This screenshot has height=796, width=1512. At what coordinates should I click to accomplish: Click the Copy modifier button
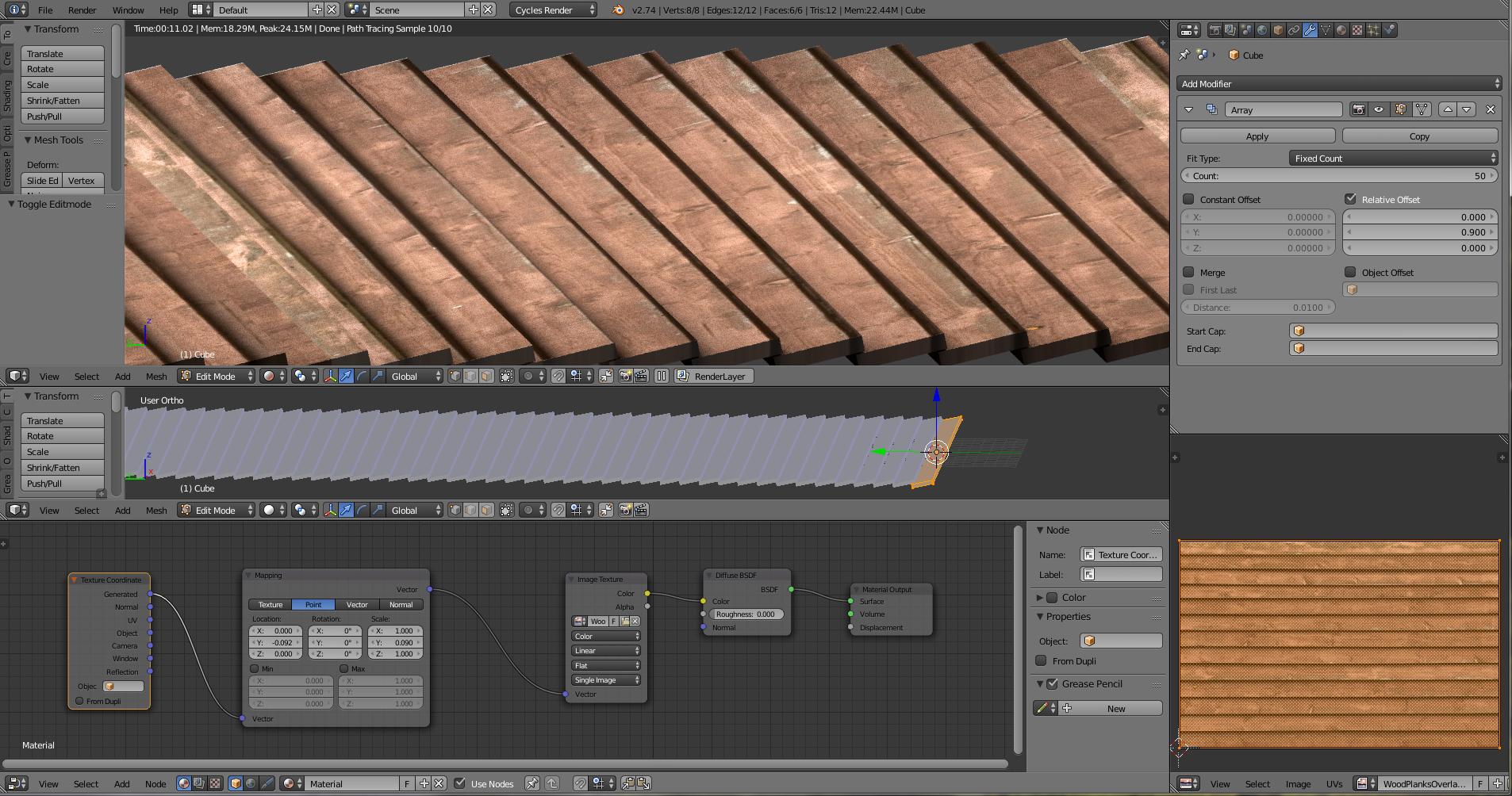click(x=1419, y=136)
